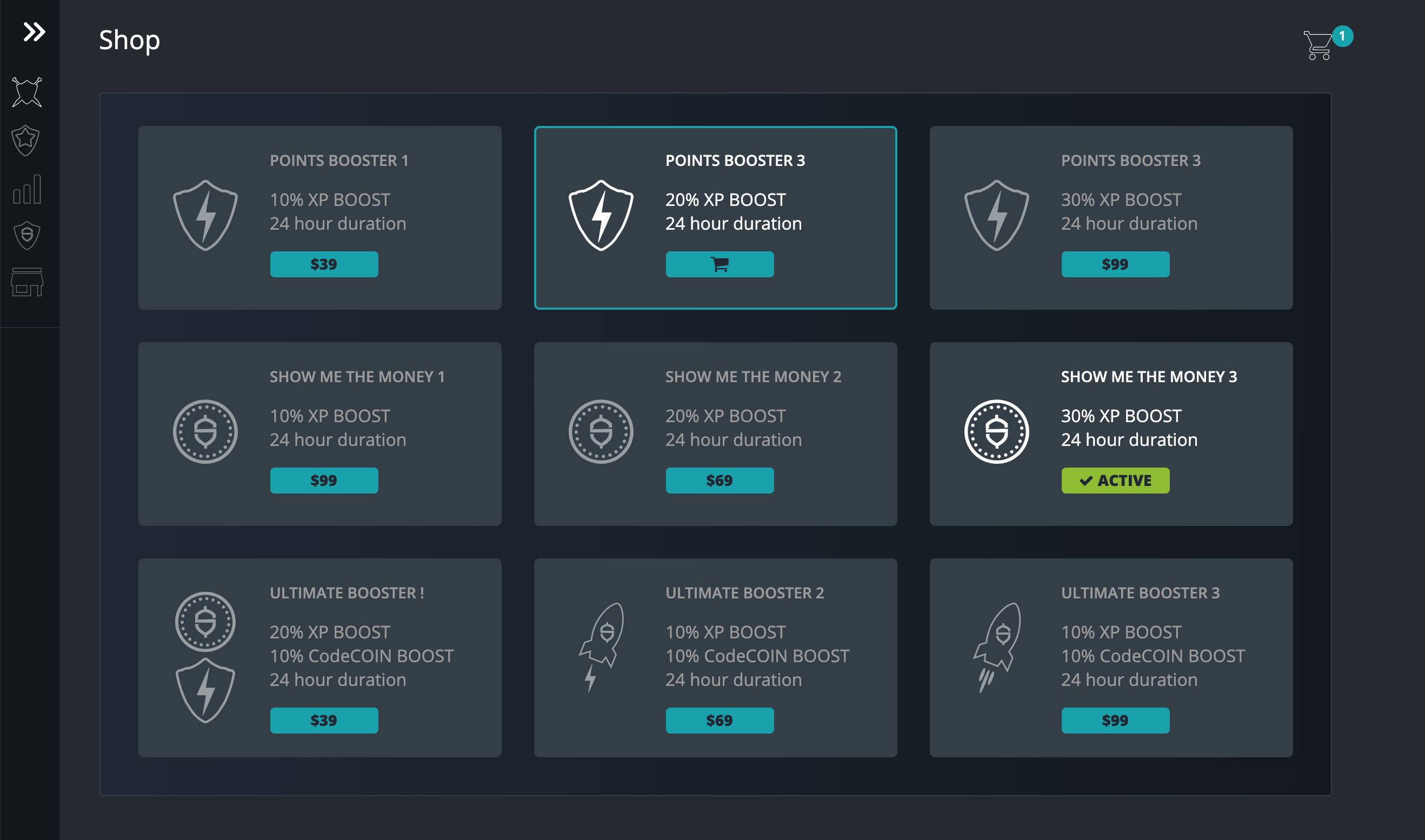
Task: Open the shopping cart in header
Action: (1317, 45)
